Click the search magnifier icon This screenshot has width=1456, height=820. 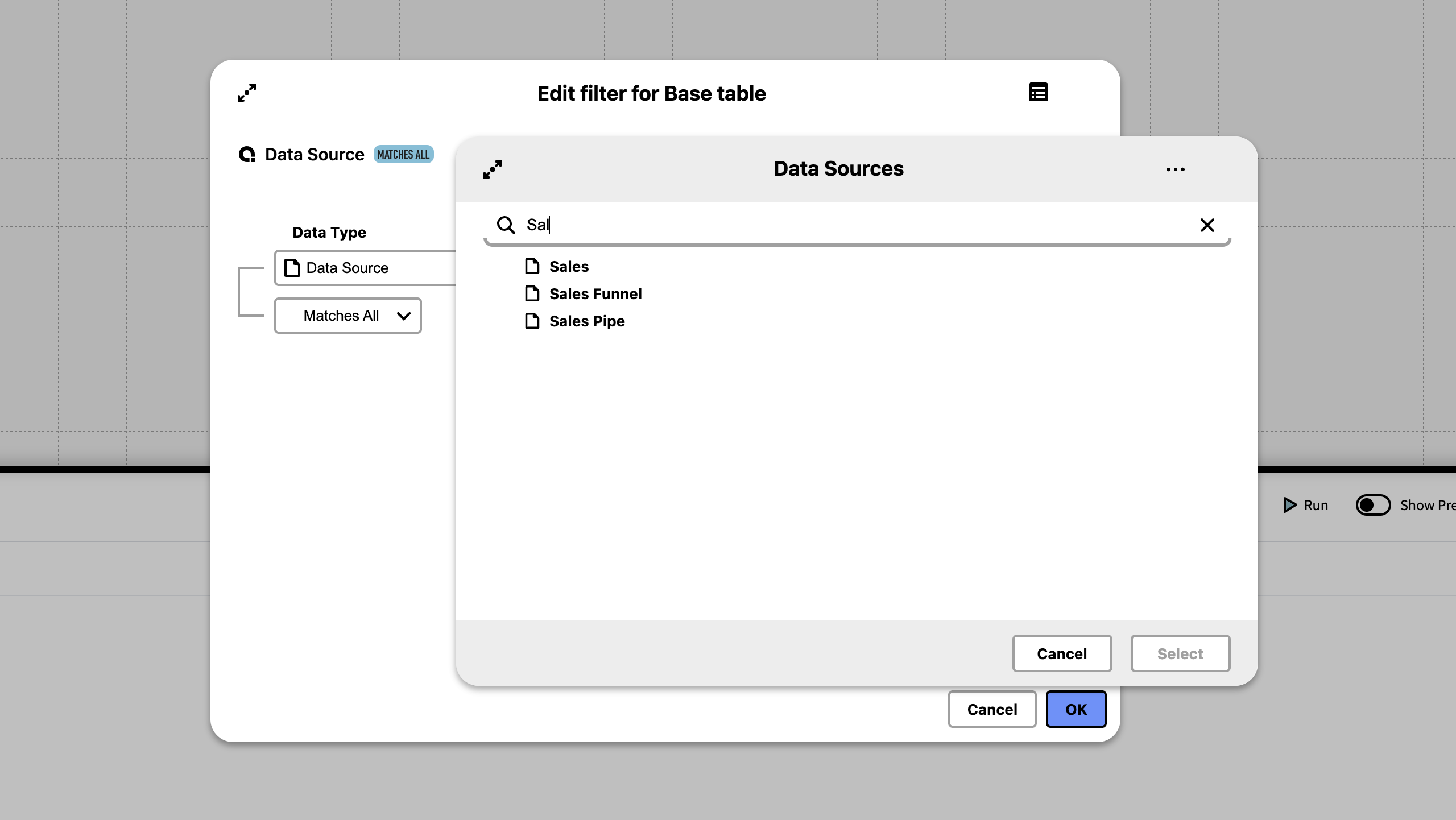(506, 225)
